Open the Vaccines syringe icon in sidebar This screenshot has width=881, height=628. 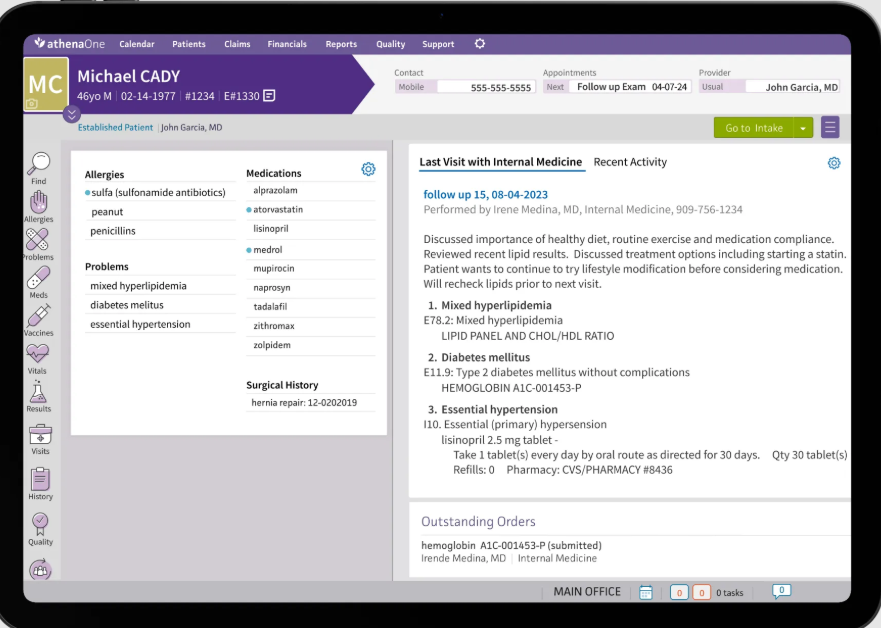pyautogui.click(x=38, y=316)
